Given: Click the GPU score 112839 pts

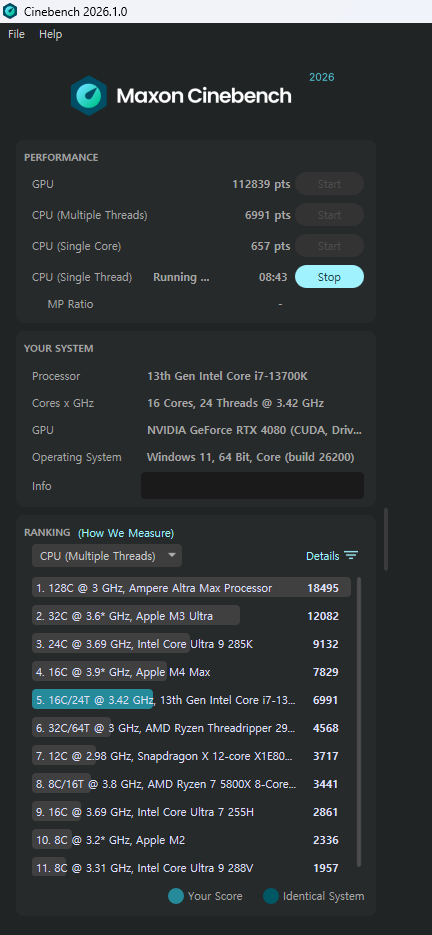Looking at the screenshot, I should pos(261,184).
